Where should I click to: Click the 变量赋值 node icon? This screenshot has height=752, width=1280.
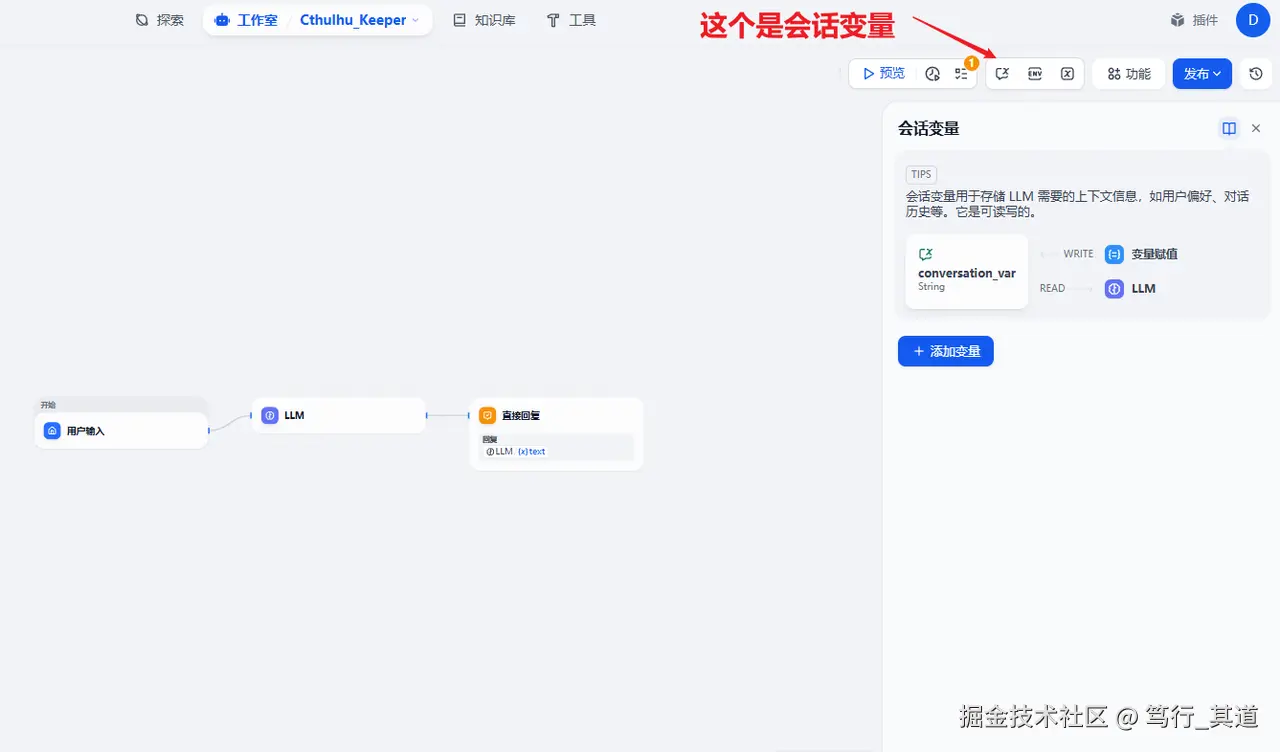coord(1114,254)
